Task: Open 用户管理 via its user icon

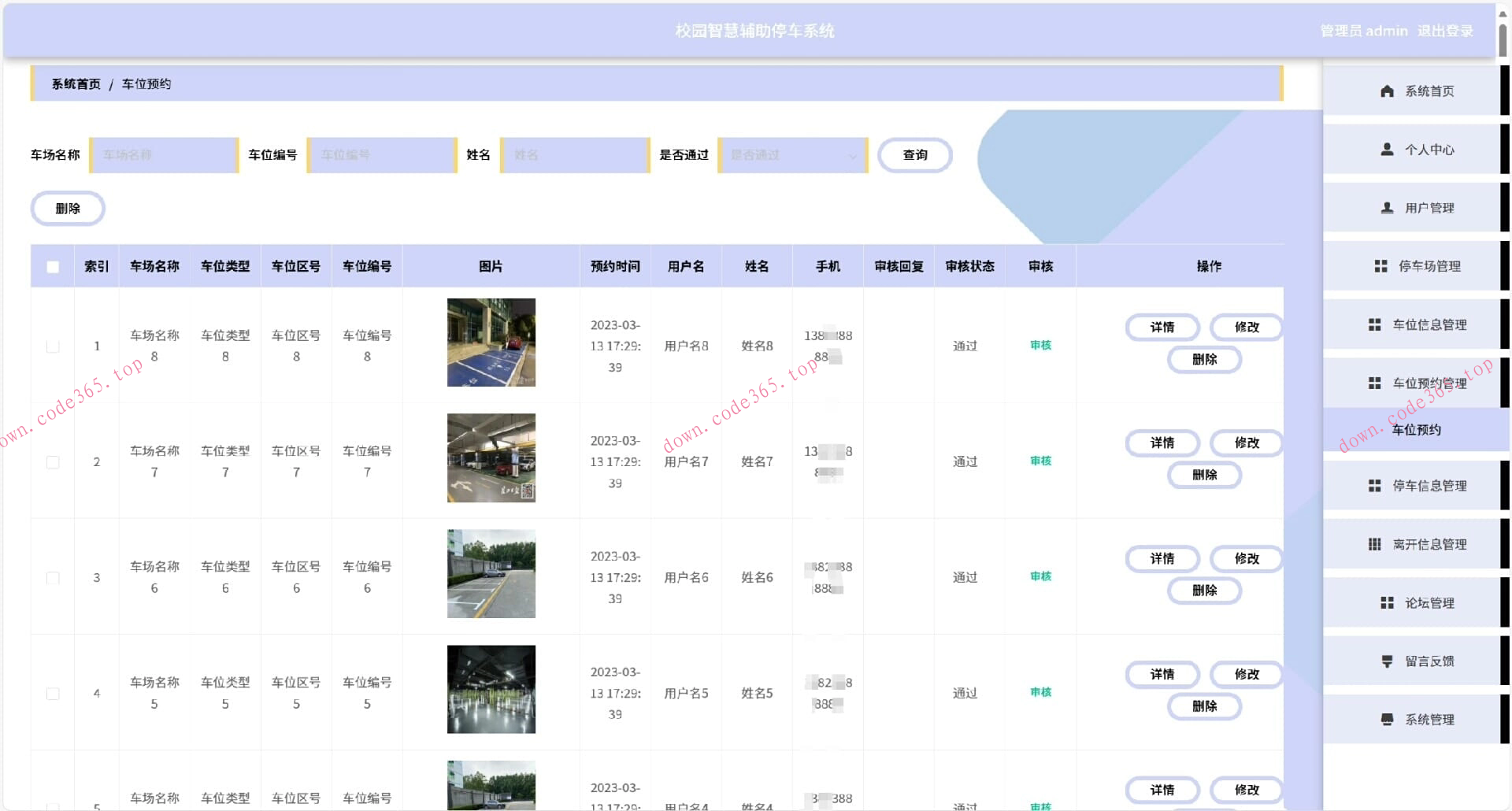Action: point(1387,207)
